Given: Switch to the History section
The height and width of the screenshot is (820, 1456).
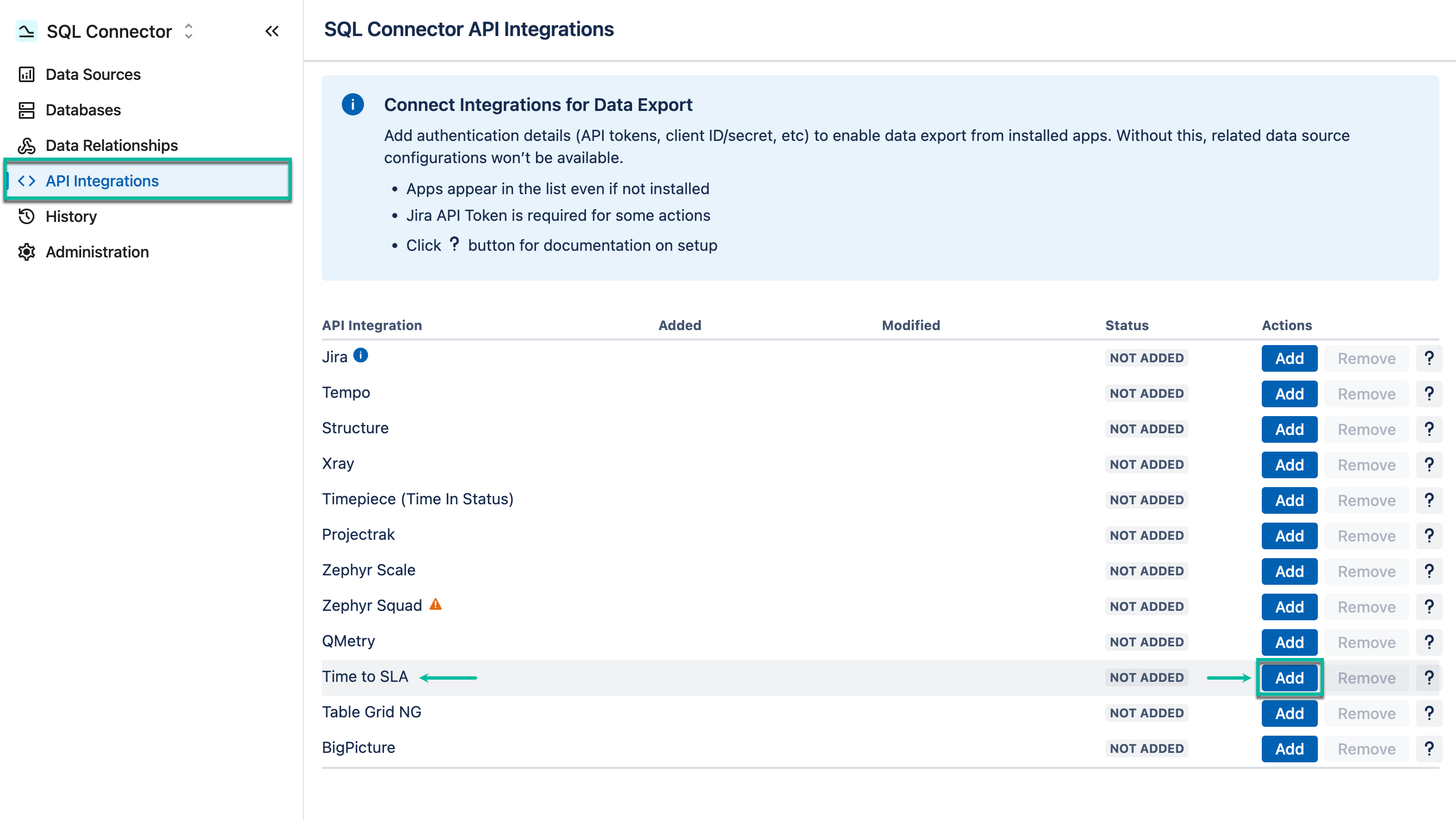Looking at the screenshot, I should tap(70, 216).
